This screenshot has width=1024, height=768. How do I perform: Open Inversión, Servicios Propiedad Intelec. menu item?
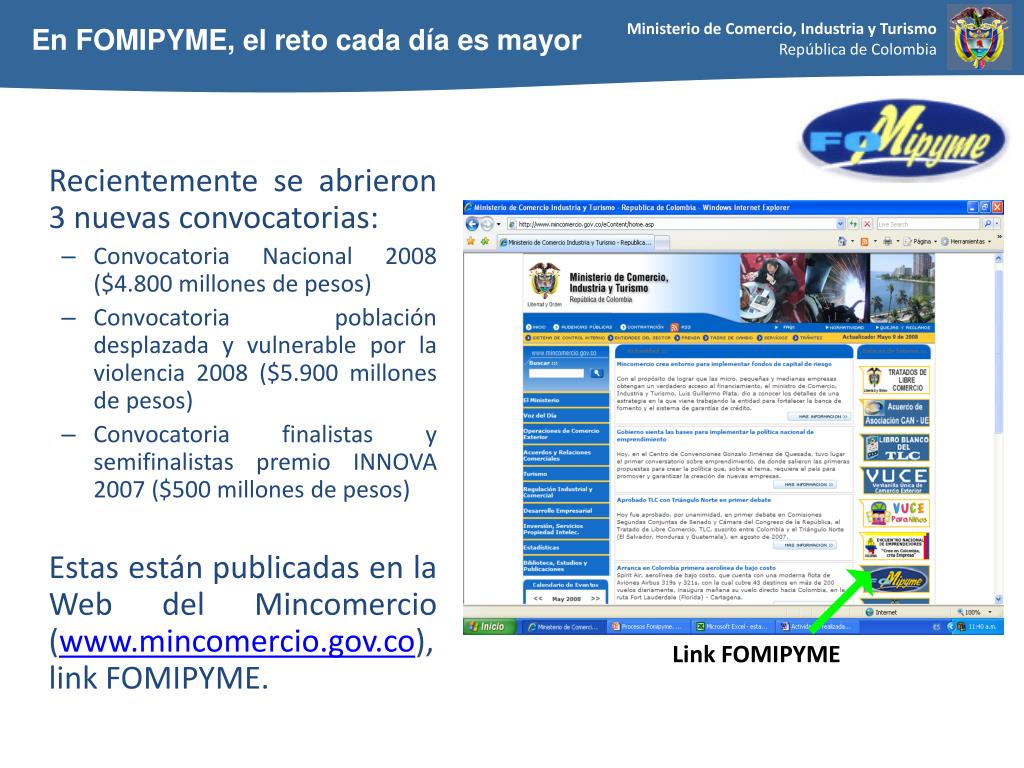tap(566, 529)
